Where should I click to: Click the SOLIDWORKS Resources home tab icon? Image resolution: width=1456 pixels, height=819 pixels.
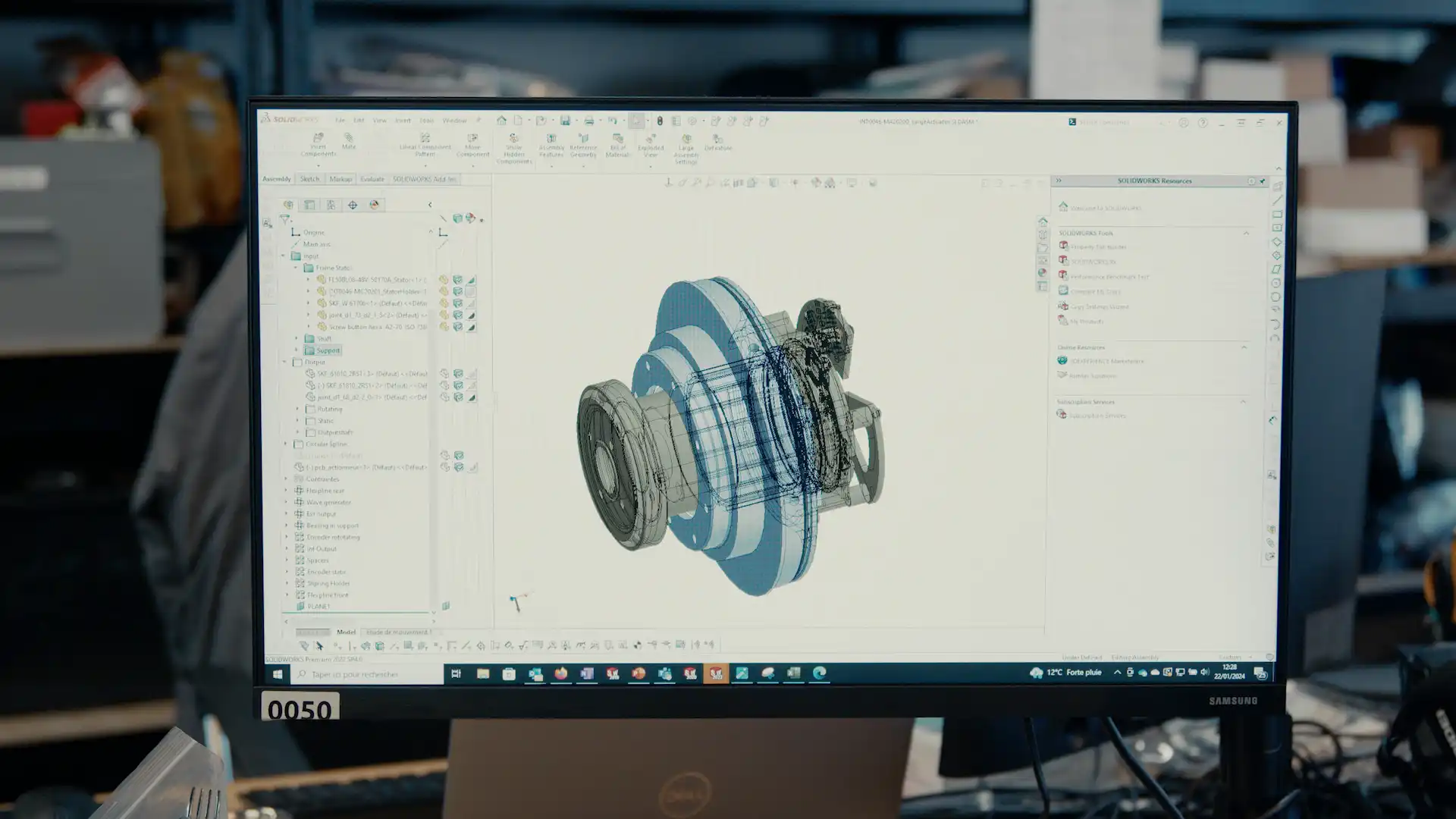pos(1043,222)
